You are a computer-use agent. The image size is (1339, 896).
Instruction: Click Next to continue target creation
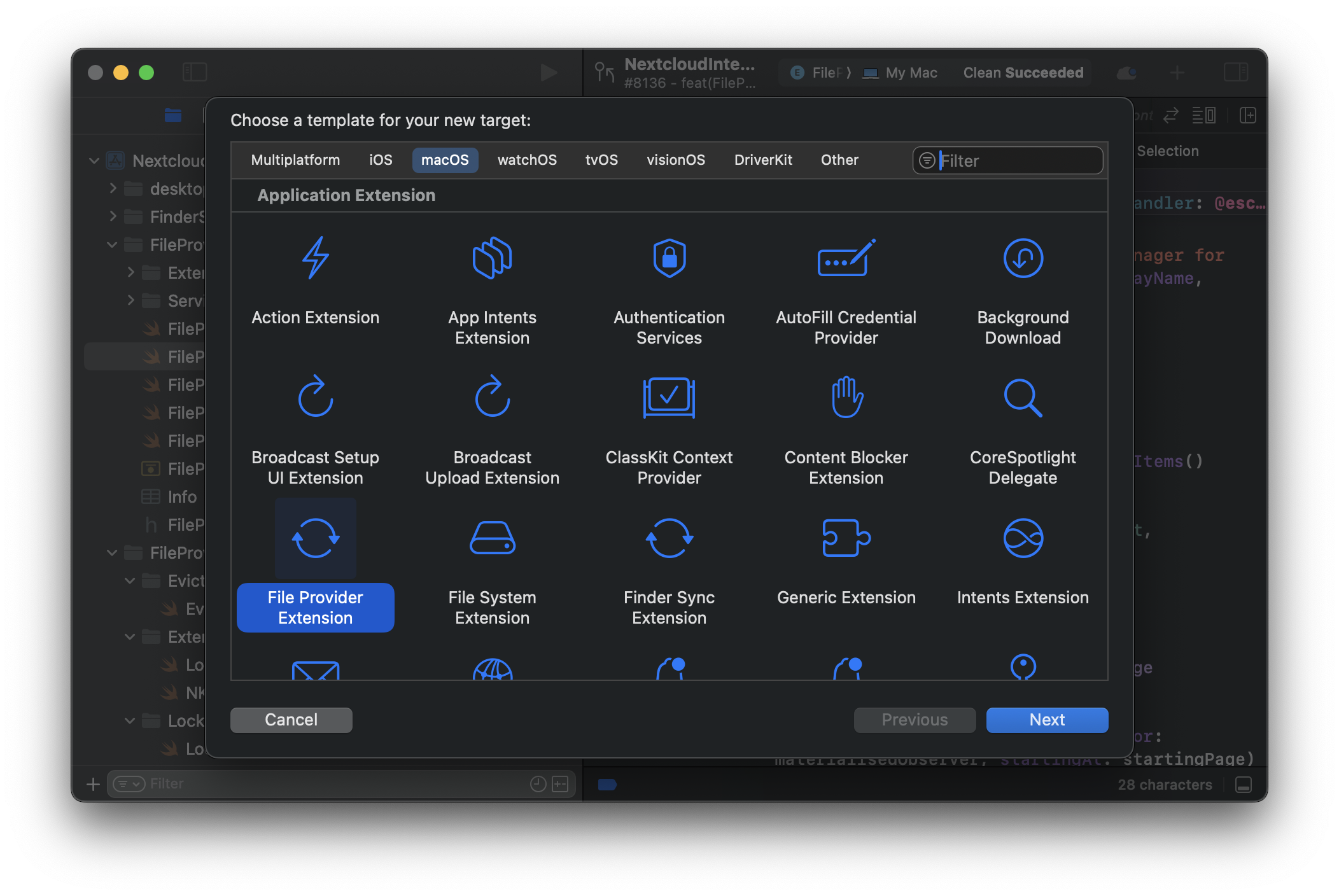[x=1046, y=720]
